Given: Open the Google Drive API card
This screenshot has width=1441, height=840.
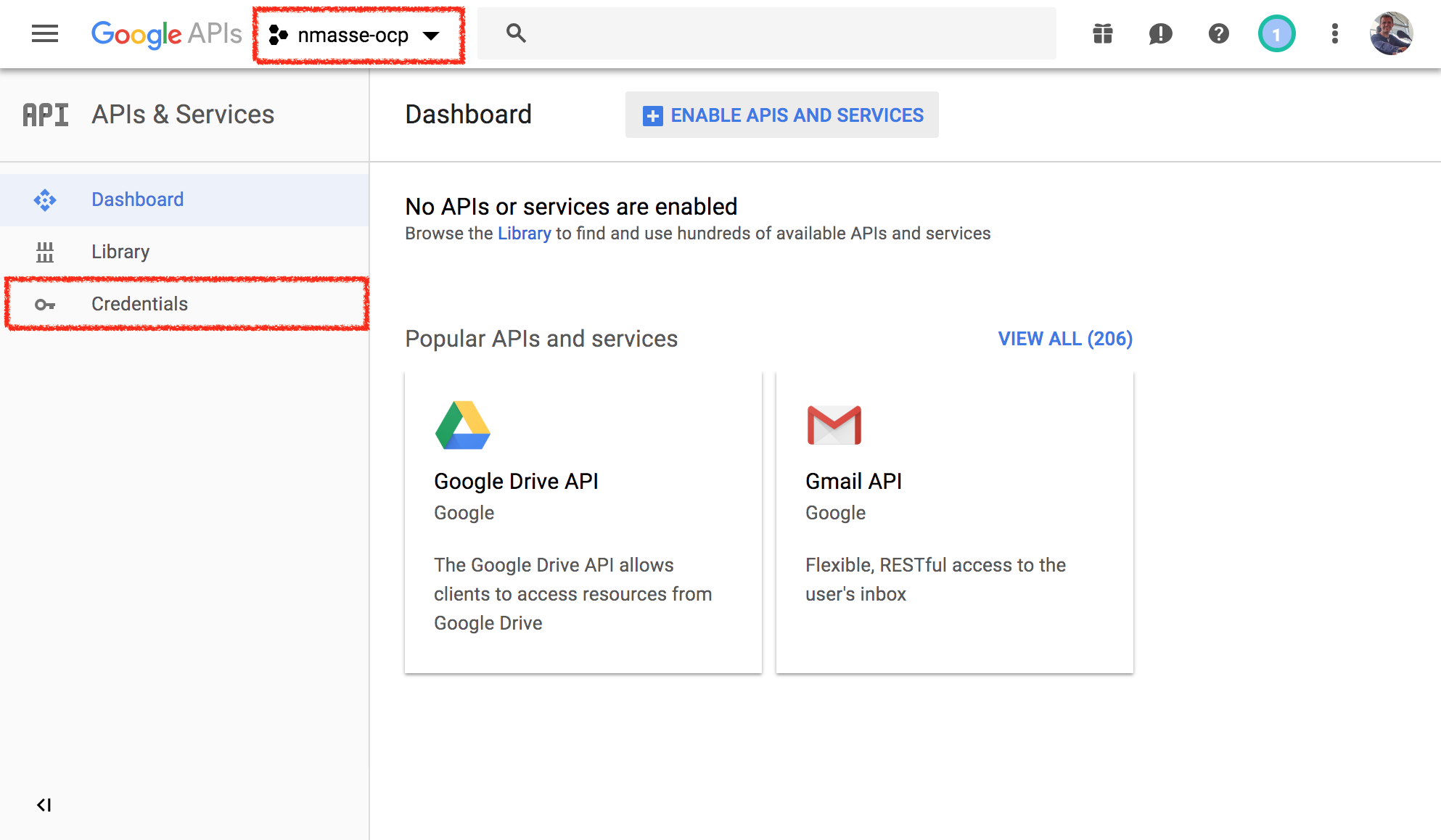Looking at the screenshot, I should tap(583, 522).
